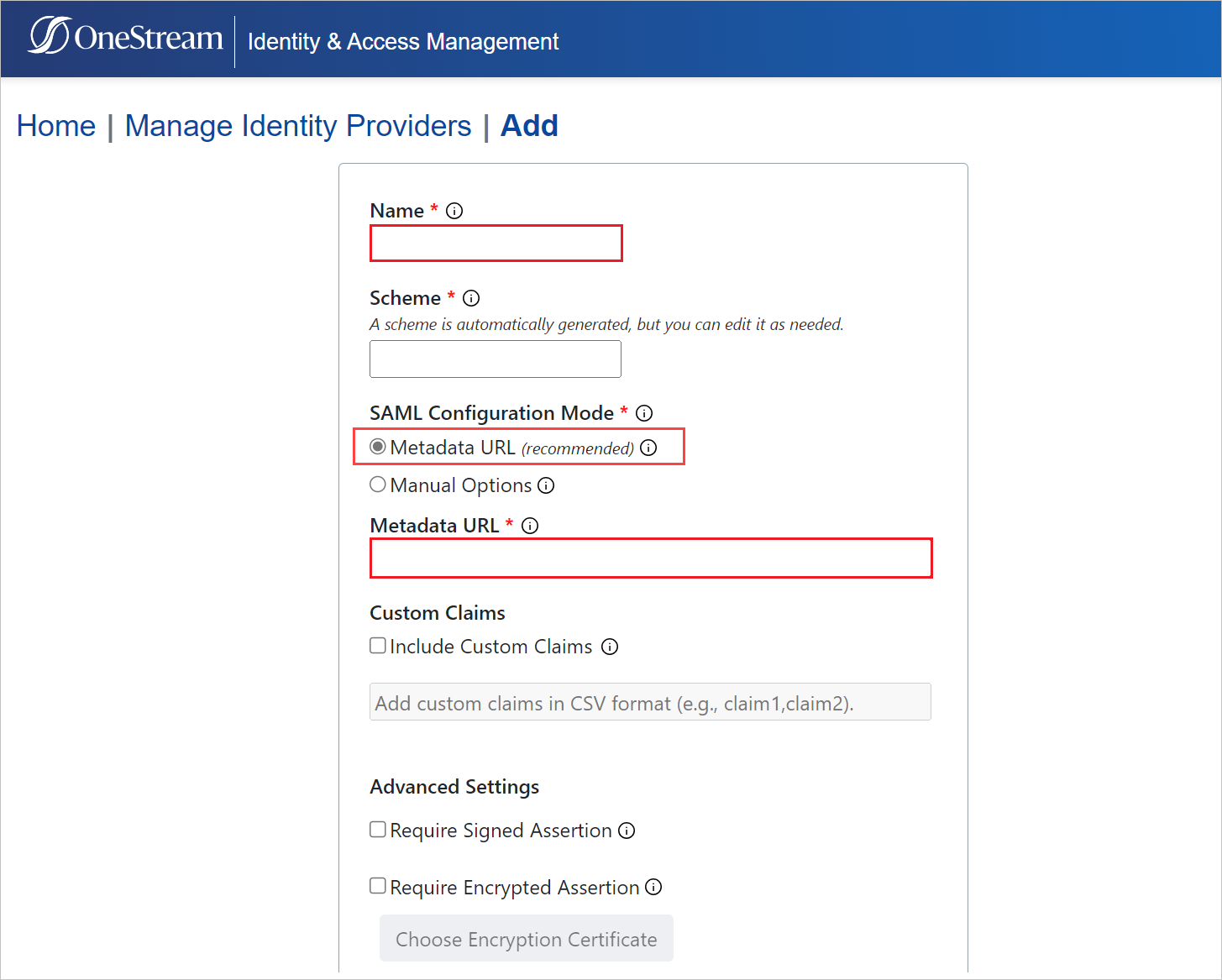Navigate to Home
The image size is (1222, 980).
point(55,126)
